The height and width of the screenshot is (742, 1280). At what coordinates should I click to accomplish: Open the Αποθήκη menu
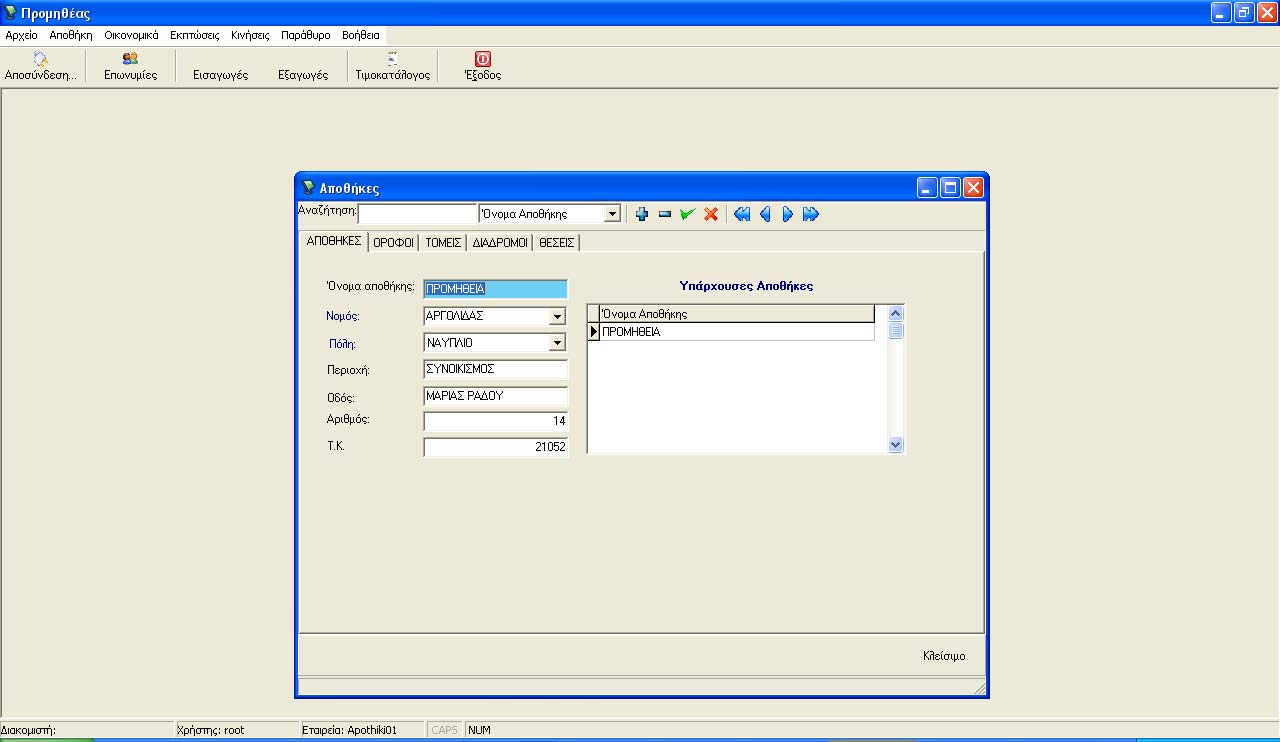click(71, 34)
